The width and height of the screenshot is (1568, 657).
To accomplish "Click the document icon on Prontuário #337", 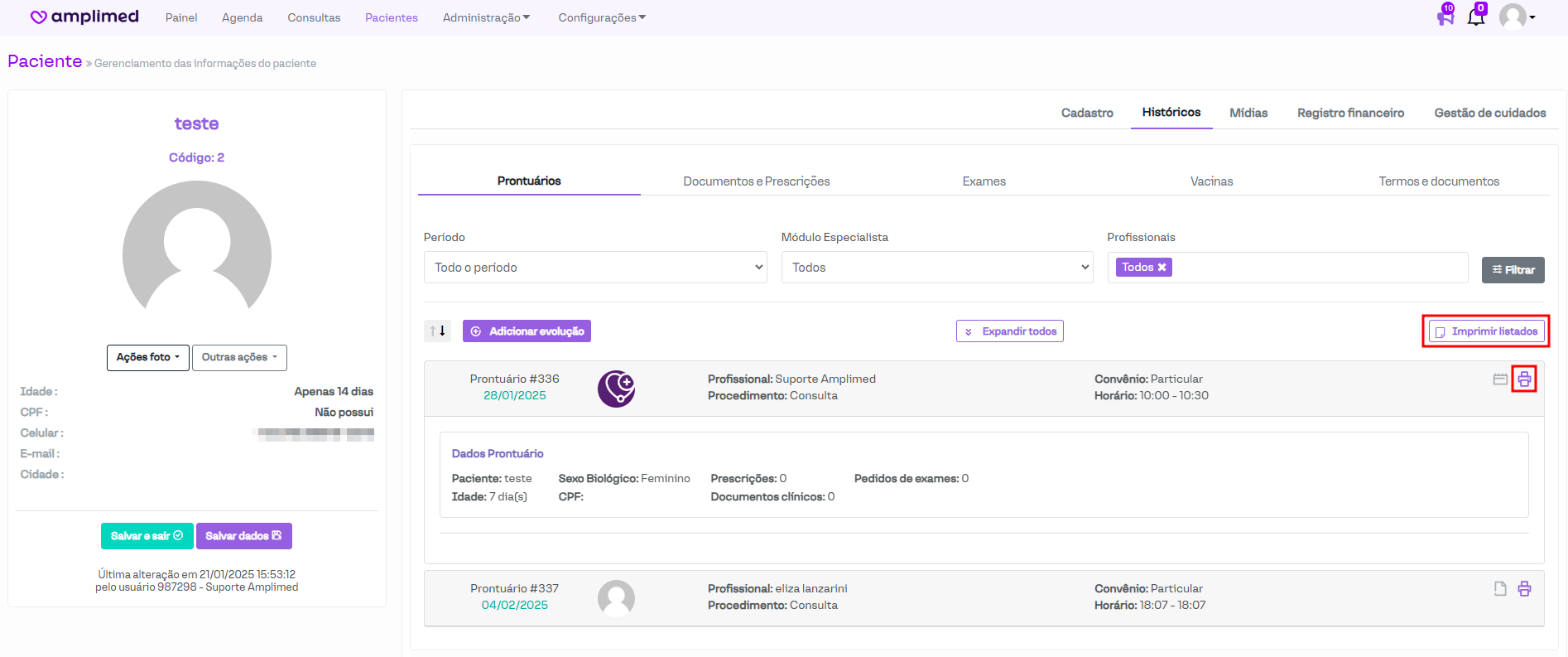I will [1500, 589].
